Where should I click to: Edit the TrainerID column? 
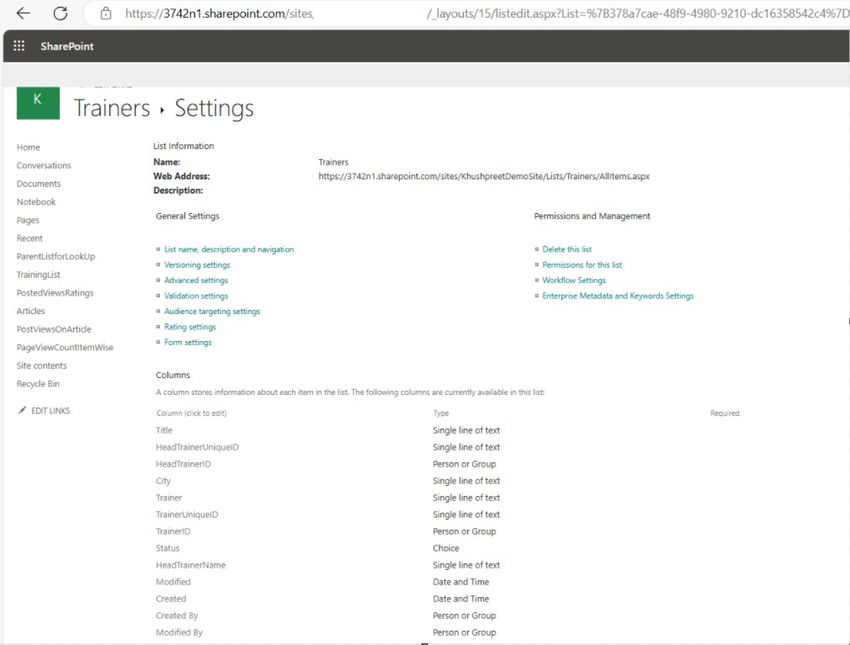click(x=173, y=531)
